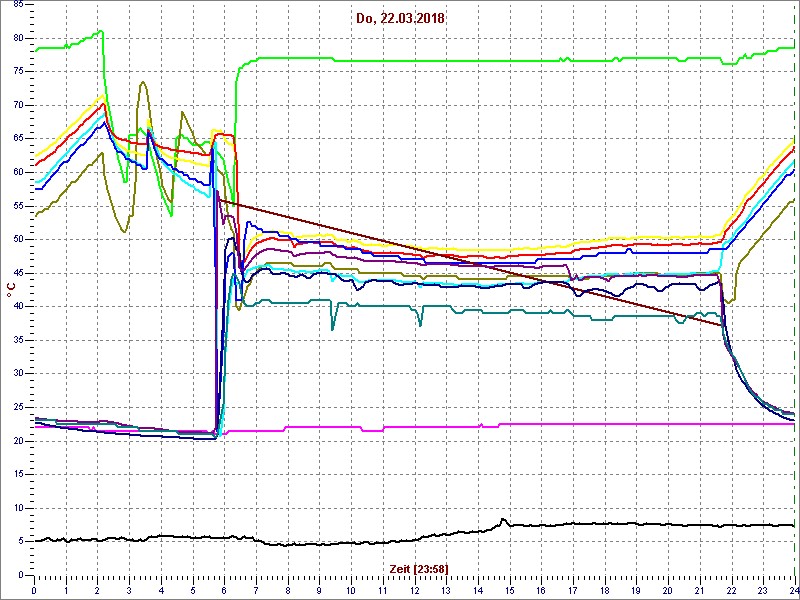Select the 60 value on the temperature axis
Screen dimensions: 800x600
coord(17,172)
